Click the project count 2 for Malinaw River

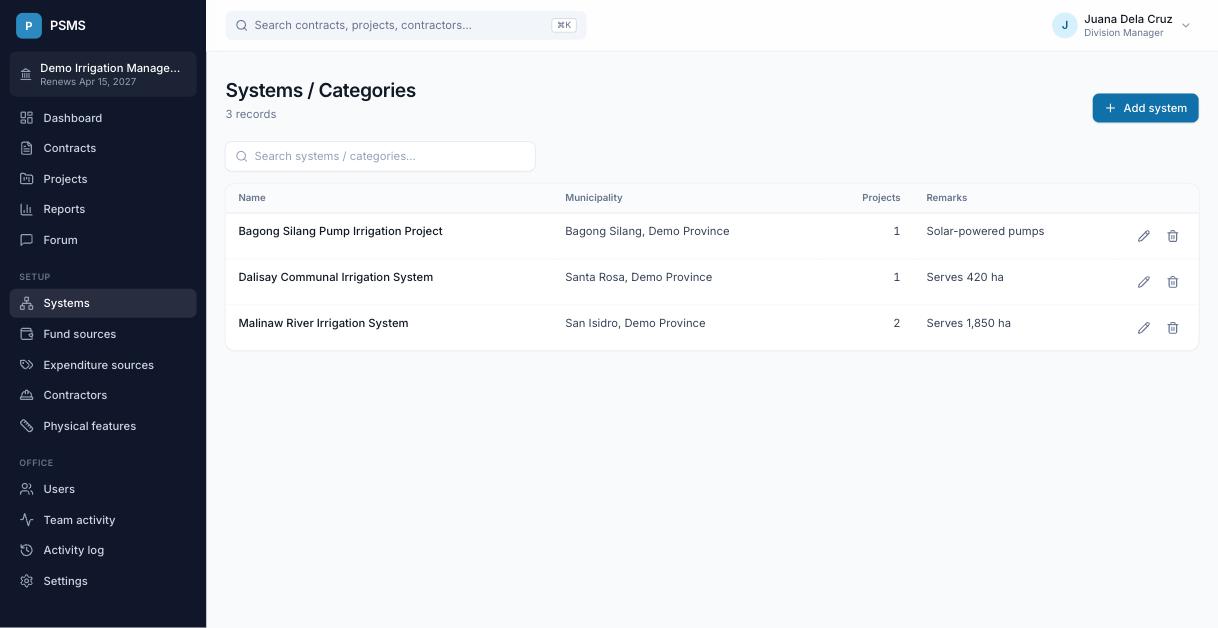click(x=896, y=323)
